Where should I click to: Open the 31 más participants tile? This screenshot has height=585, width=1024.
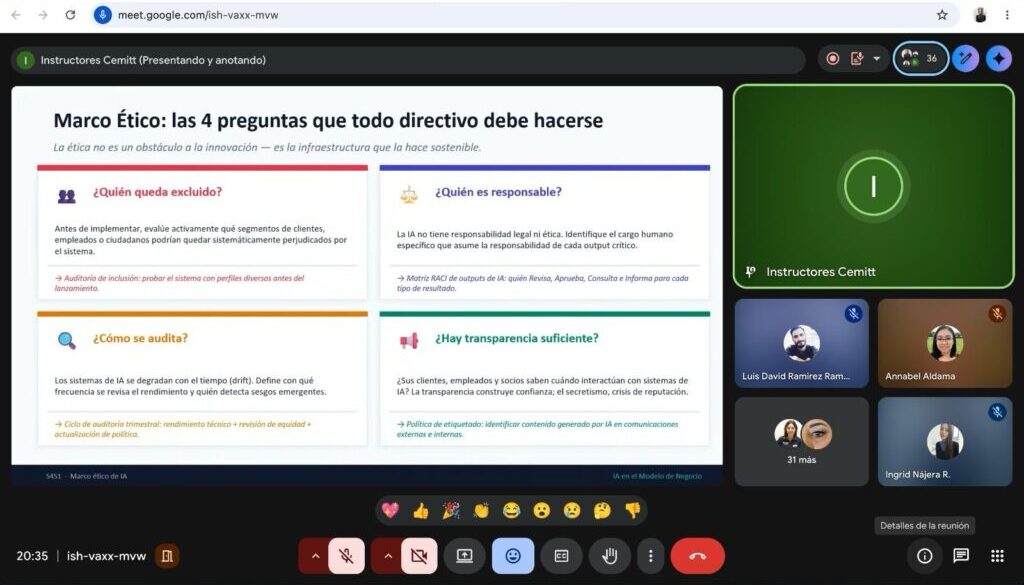pos(801,441)
